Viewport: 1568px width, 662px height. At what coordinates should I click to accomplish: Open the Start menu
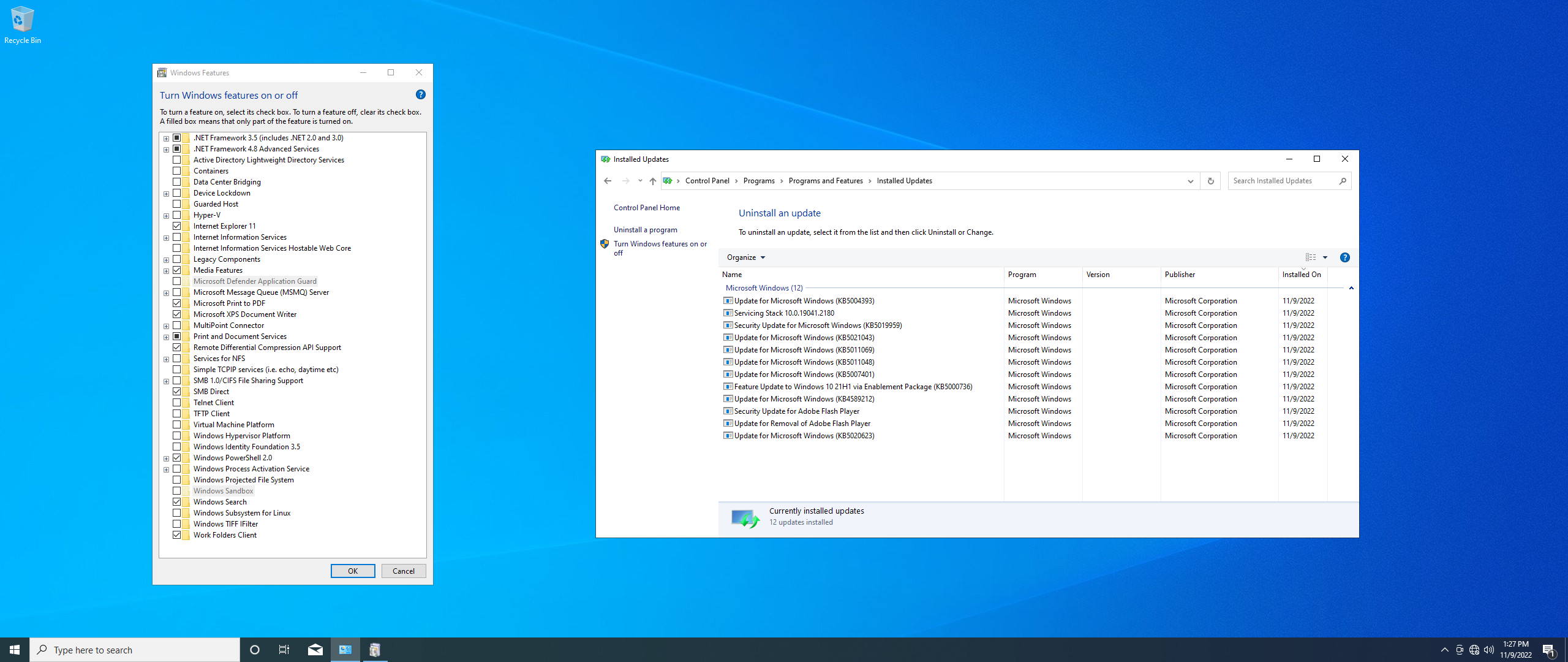point(15,650)
